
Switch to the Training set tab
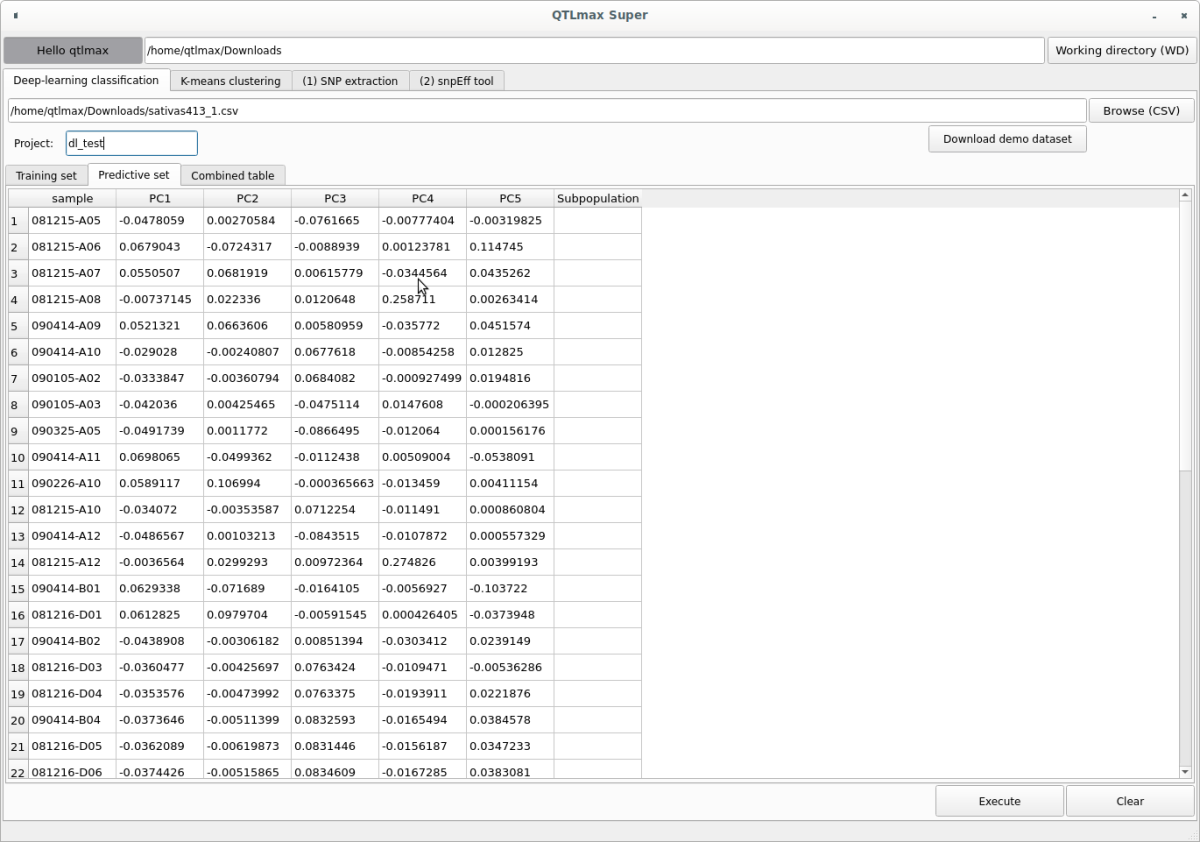click(46, 176)
